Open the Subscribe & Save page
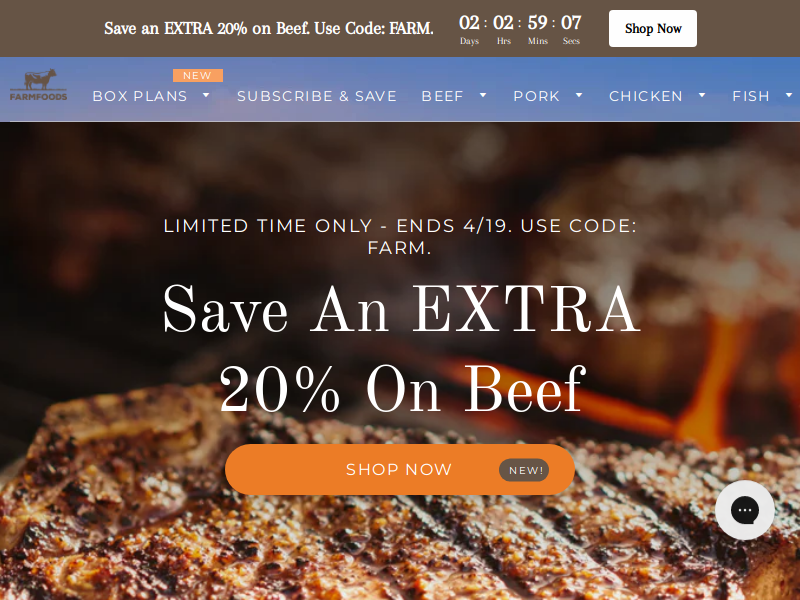The image size is (800, 600). (317, 96)
